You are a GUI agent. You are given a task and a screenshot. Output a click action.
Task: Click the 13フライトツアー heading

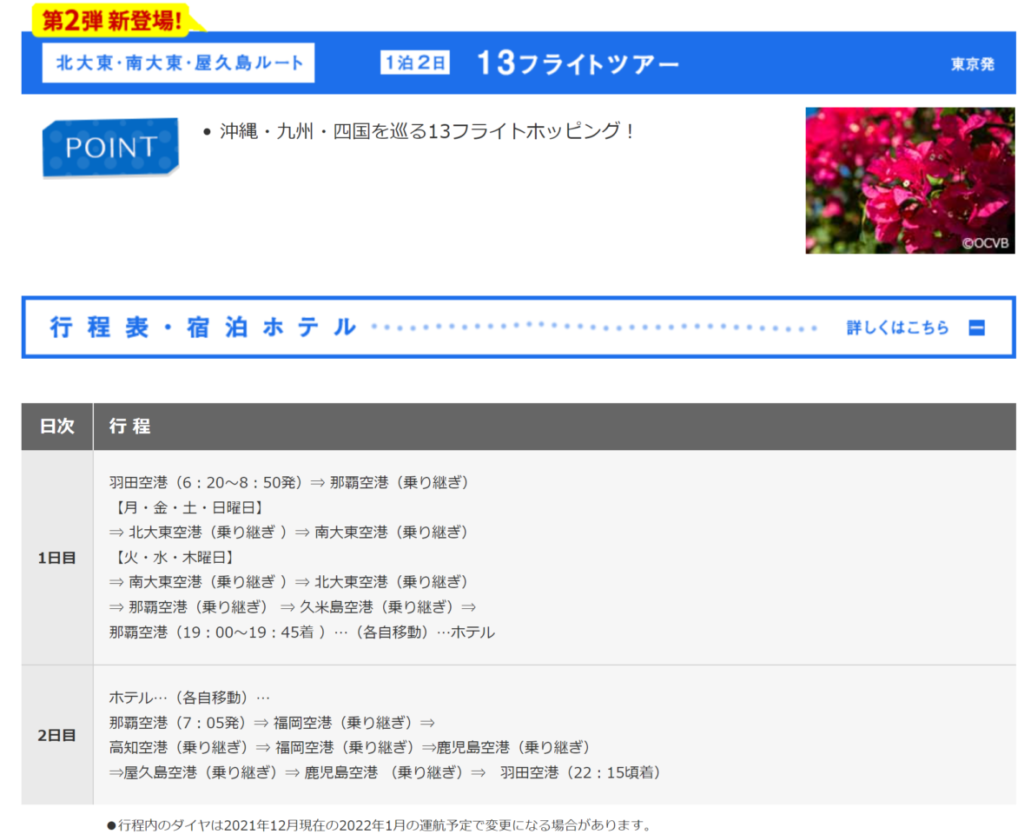(x=577, y=63)
